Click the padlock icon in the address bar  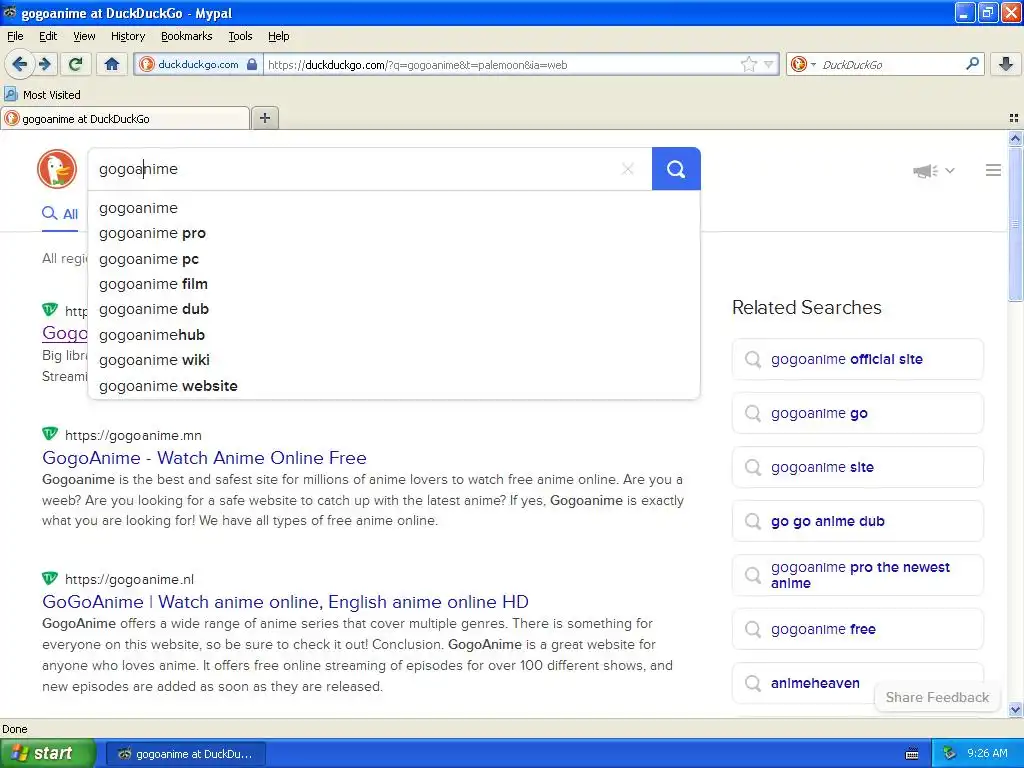252,64
